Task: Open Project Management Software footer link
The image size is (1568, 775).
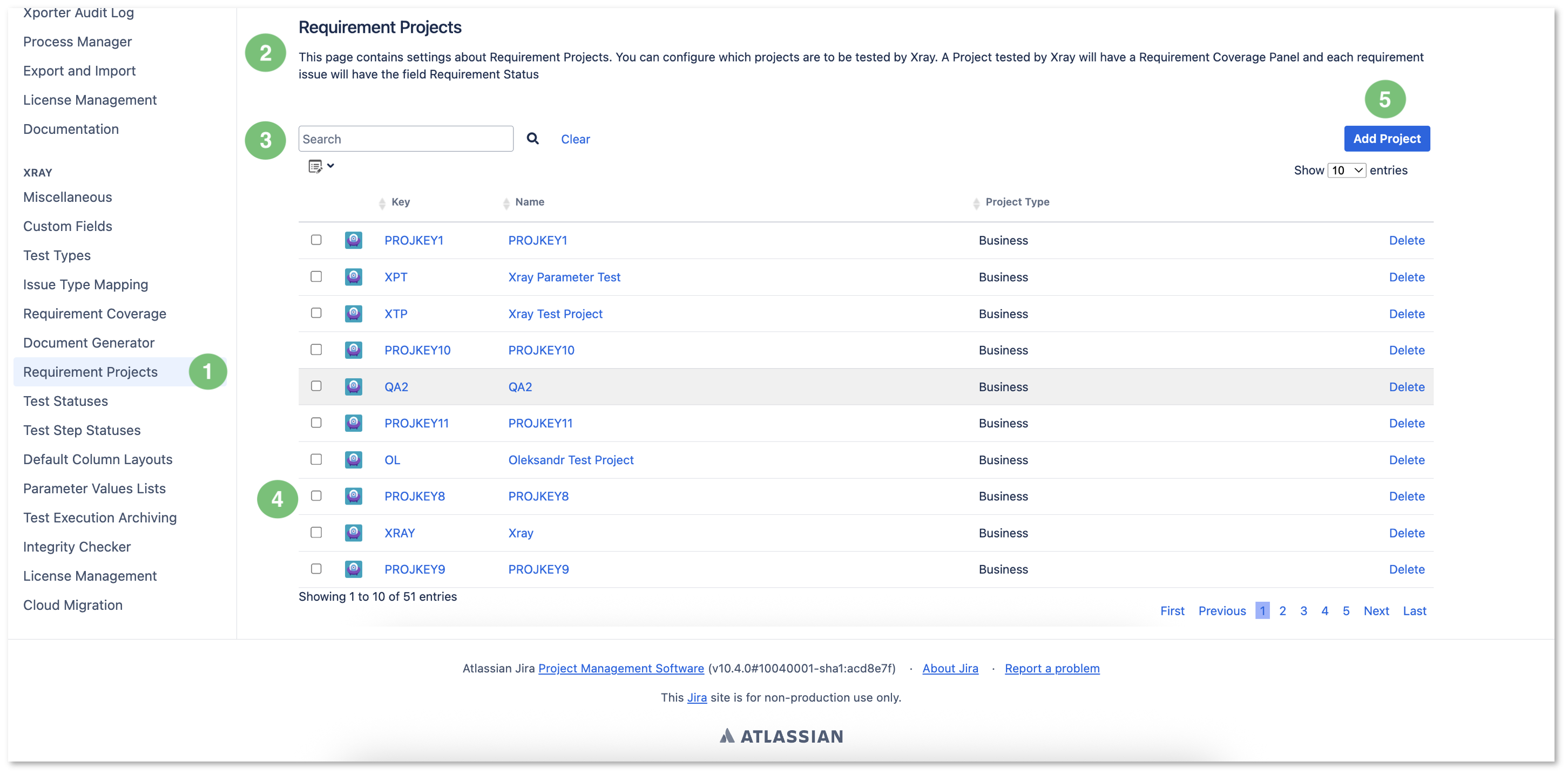Action: click(x=621, y=669)
